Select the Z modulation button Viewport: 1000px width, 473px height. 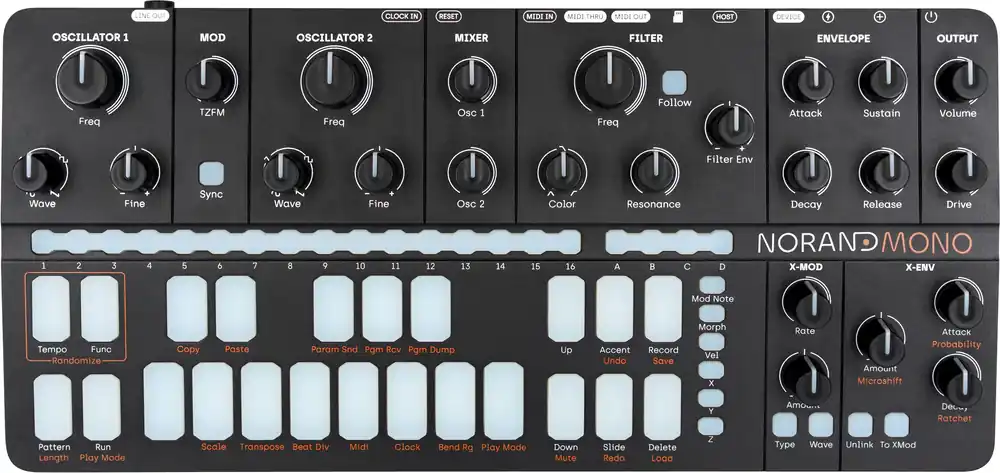pyautogui.click(x=711, y=426)
